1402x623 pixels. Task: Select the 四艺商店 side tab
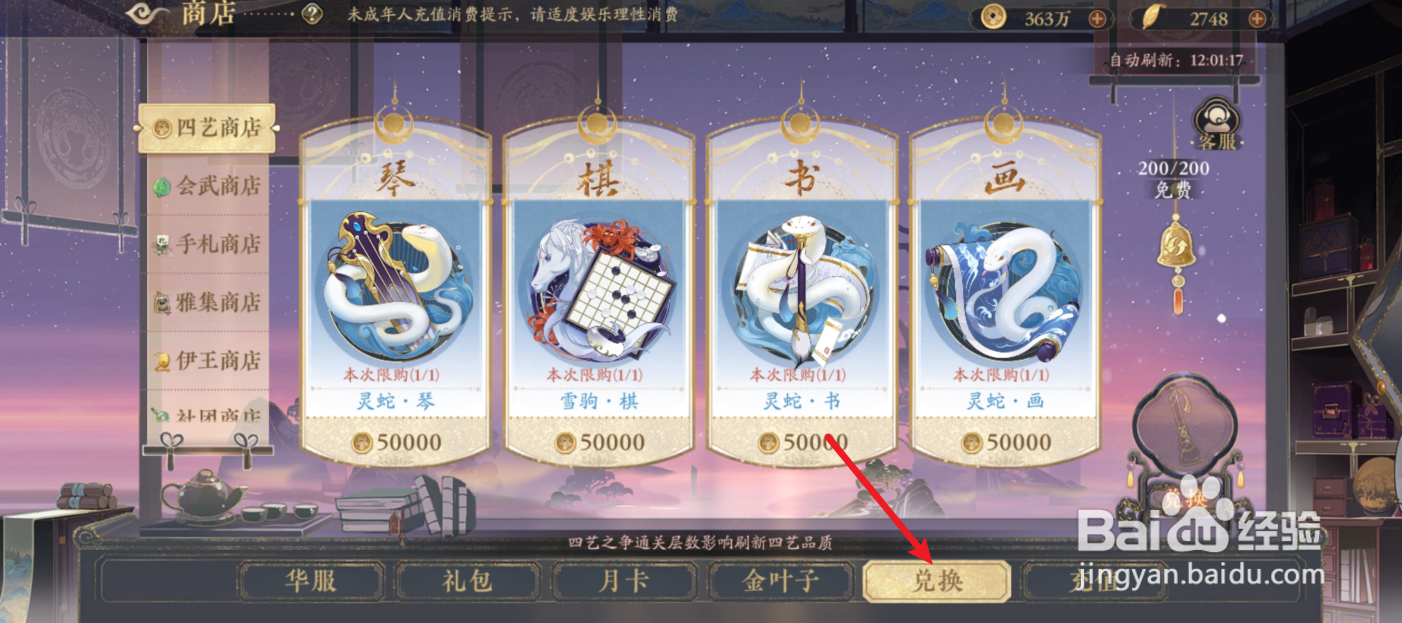[x=207, y=128]
